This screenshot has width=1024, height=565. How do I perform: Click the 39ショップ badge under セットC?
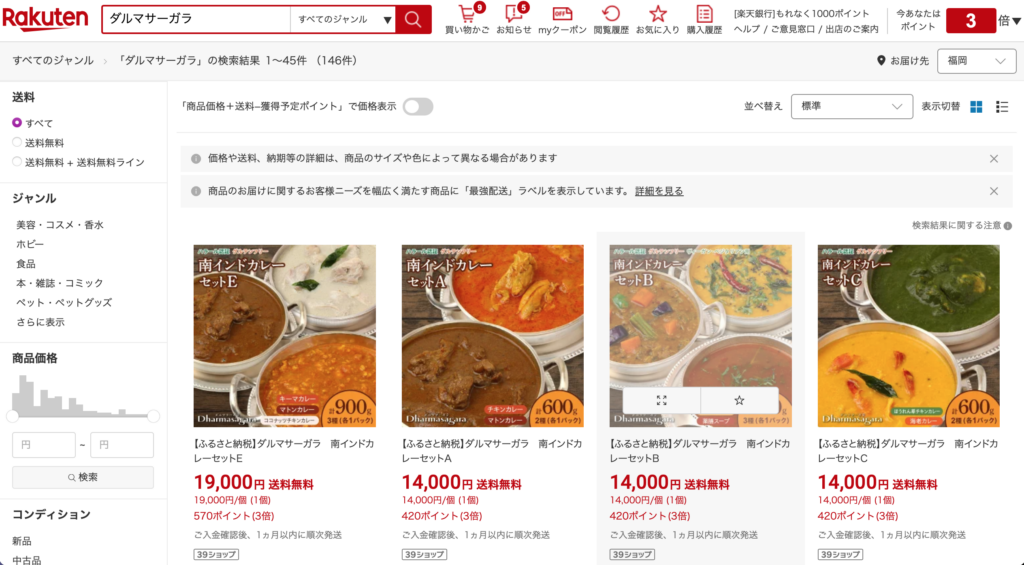840,555
